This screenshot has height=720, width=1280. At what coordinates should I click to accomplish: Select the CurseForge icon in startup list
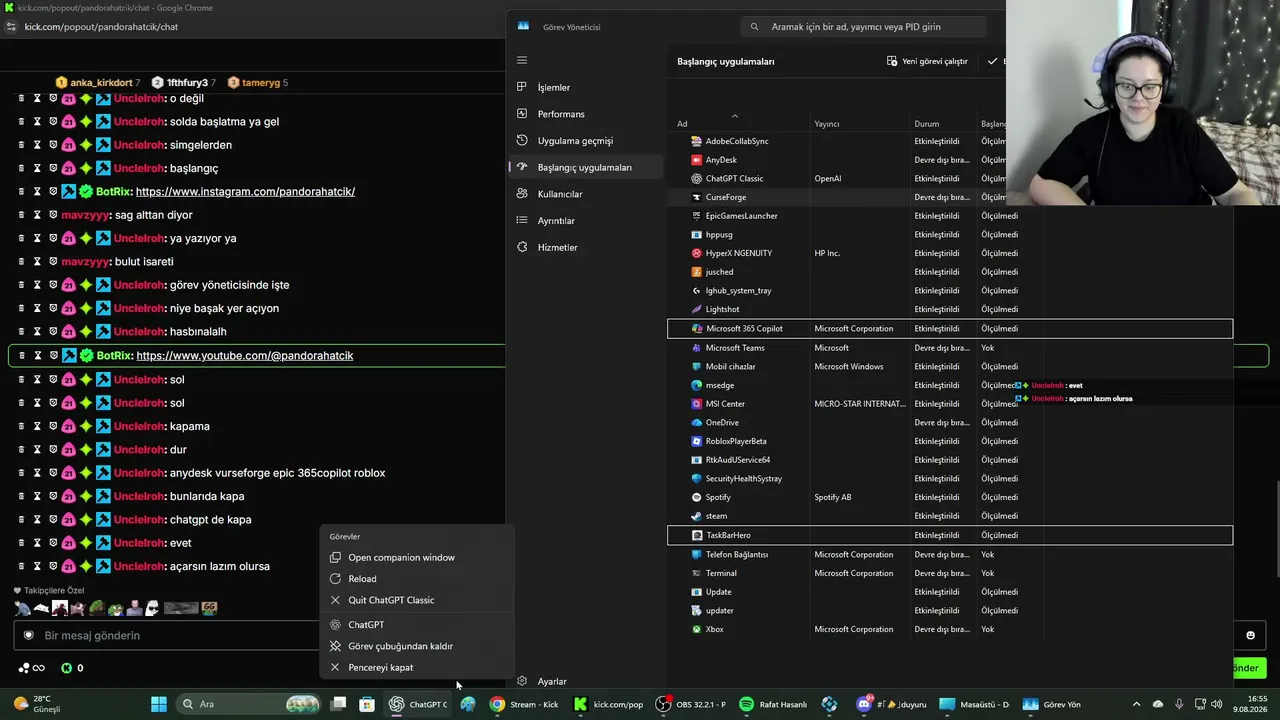[697, 197]
